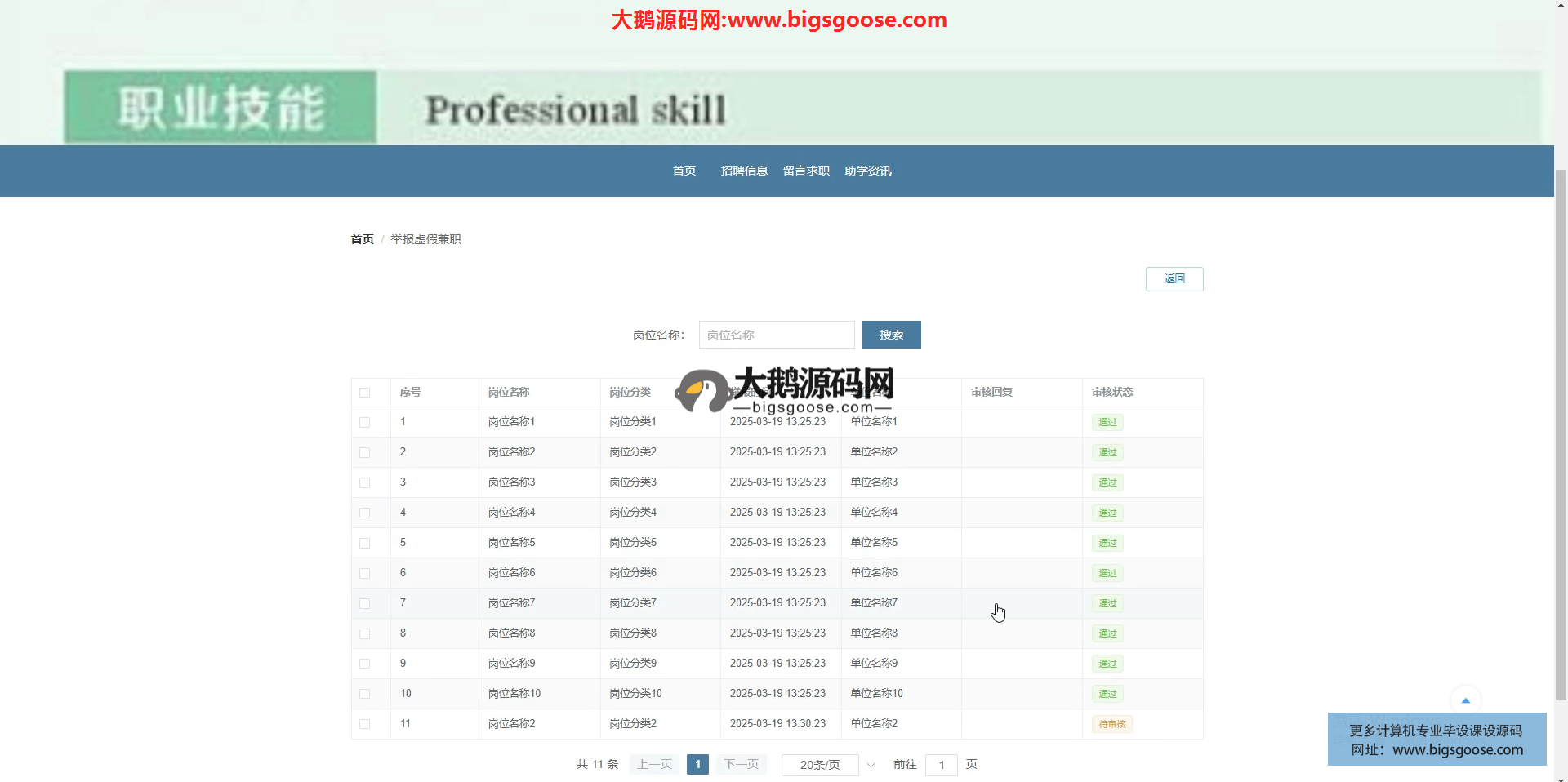Image resolution: width=1568 pixels, height=782 pixels.
Task: Go to 招聘信息 in the navigation bar
Action: pos(744,171)
